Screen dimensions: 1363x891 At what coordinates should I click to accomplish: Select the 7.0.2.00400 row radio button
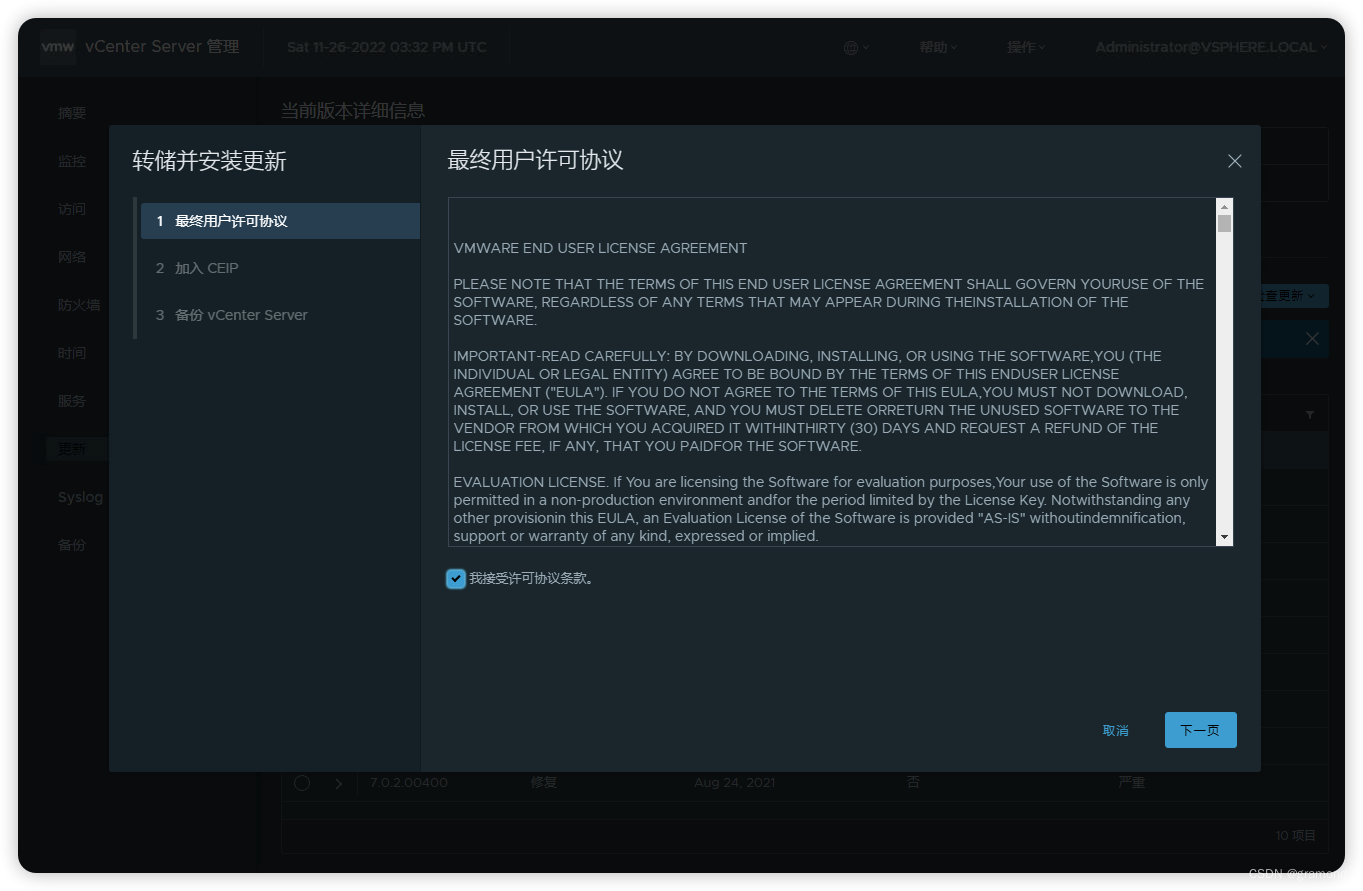[x=302, y=783]
